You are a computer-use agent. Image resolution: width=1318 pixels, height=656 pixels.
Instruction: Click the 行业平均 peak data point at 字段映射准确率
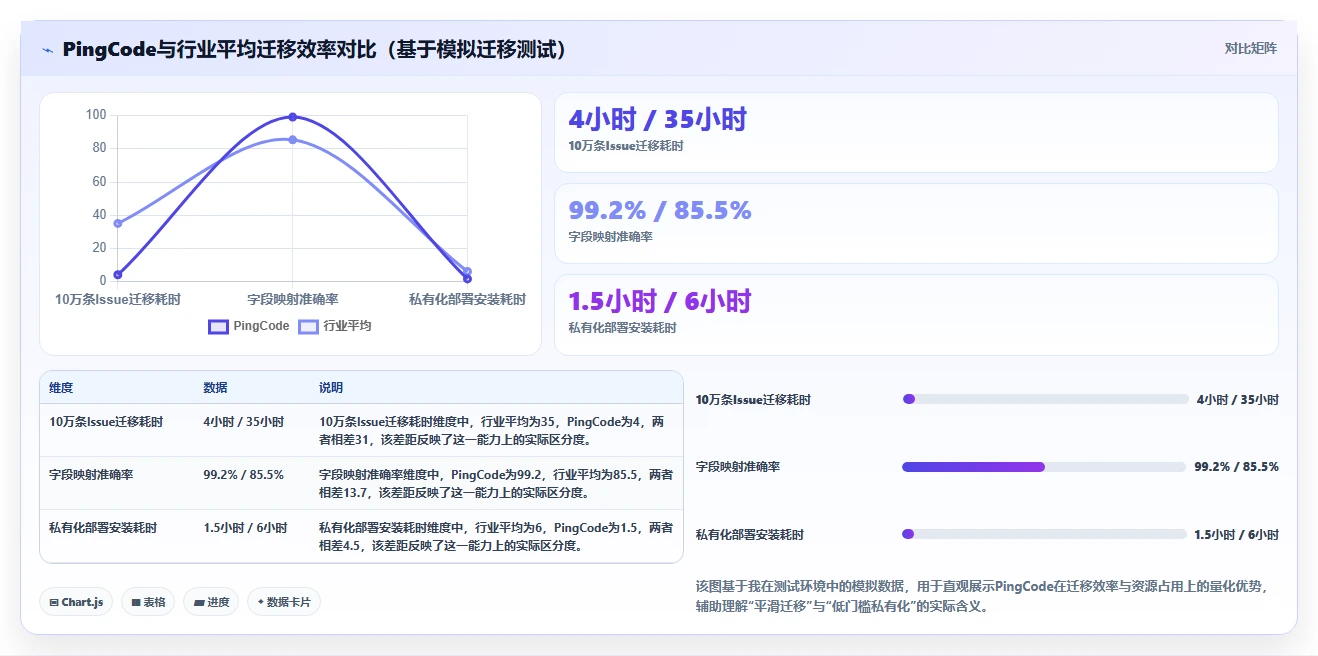click(x=293, y=140)
